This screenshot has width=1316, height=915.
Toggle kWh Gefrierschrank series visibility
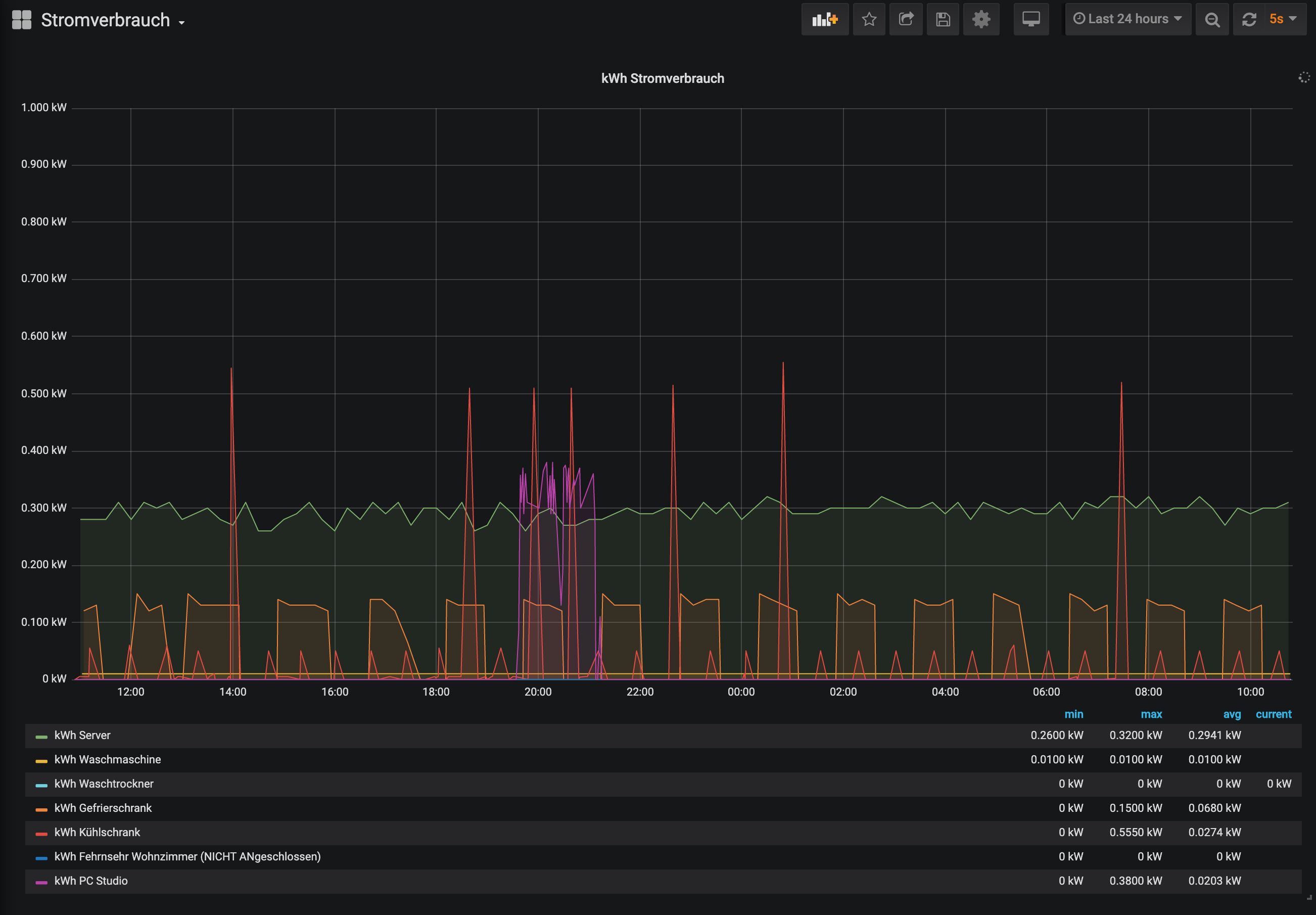tap(103, 808)
